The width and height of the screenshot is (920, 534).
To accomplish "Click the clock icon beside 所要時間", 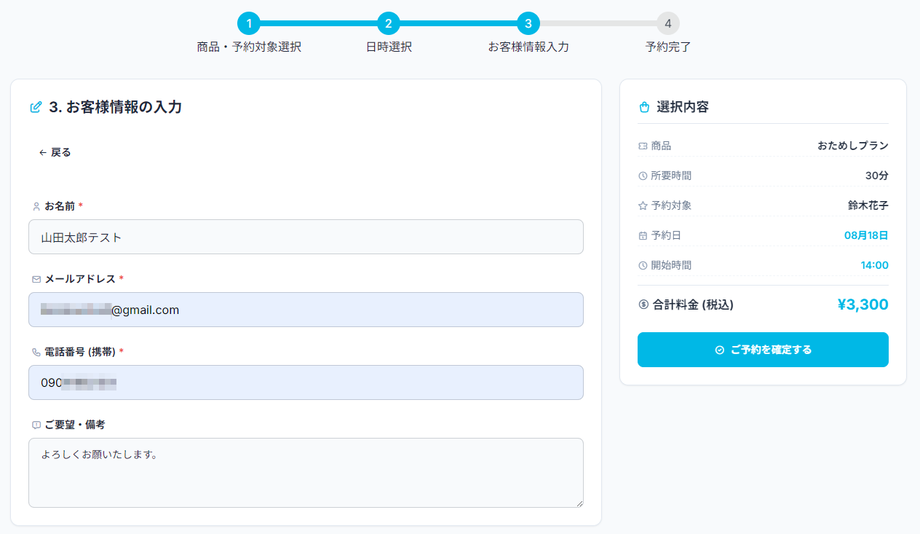I will [642, 176].
